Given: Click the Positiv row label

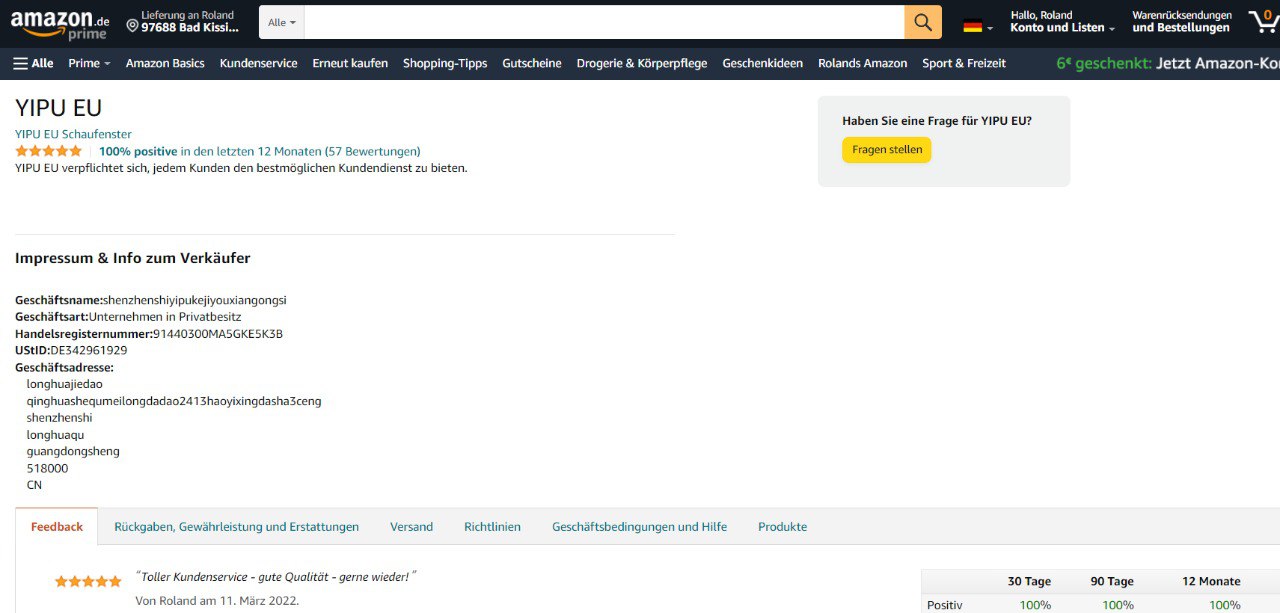Looking at the screenshot, I should coord(945,605).
